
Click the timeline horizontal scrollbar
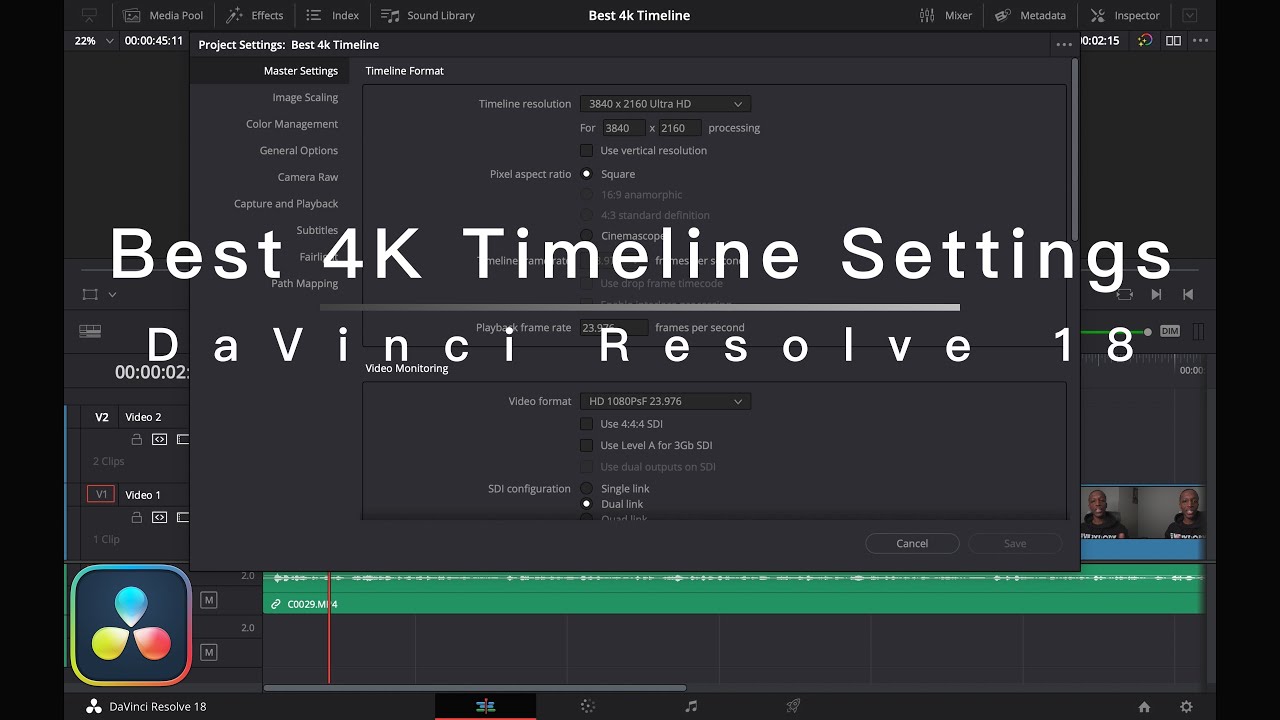475,687
